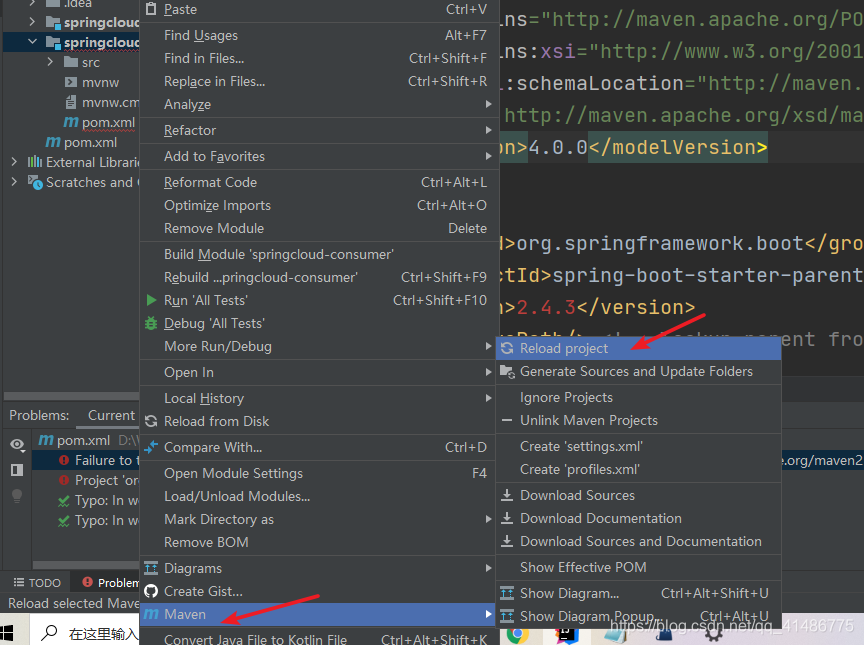This screenshot has height=645, width=864.
Task: Click the GitHub icon beside Create Gist
Action: [x=151, y=591]
